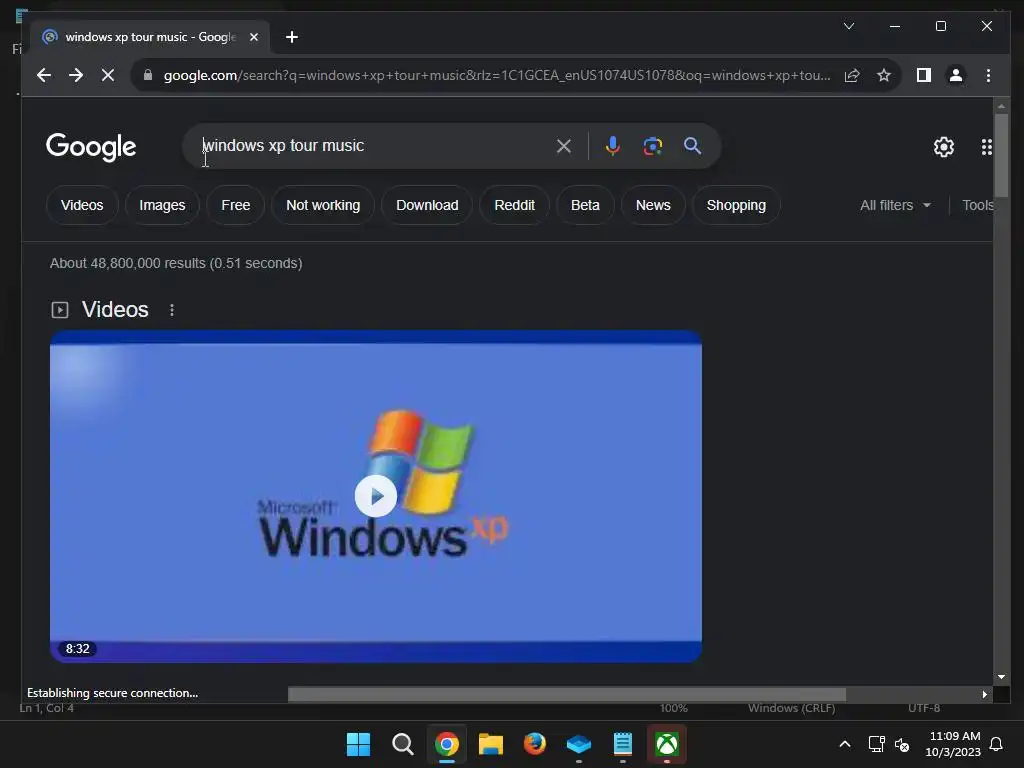Open the Chrome side panel

[x=923, y=75]
